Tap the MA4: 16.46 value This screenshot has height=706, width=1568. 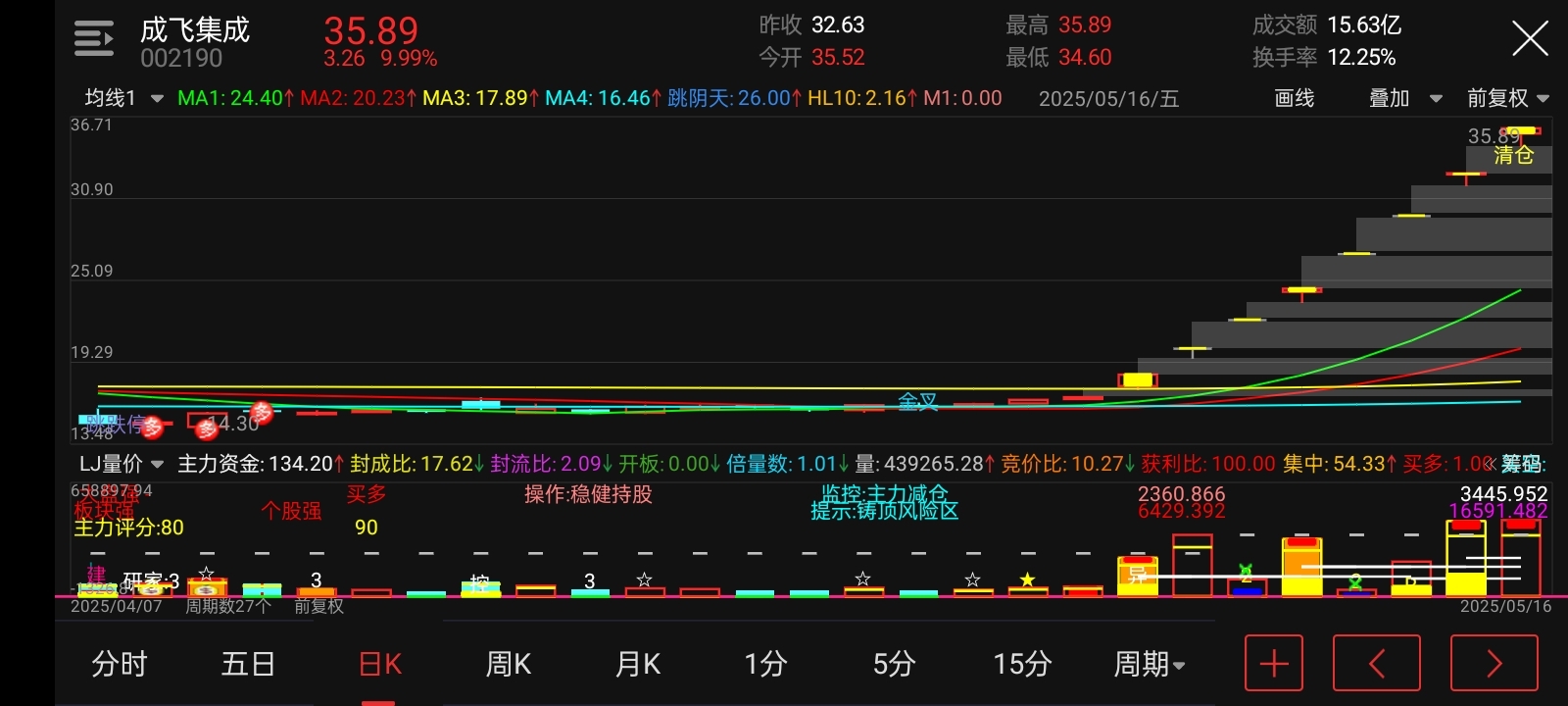tap(604, 98)
